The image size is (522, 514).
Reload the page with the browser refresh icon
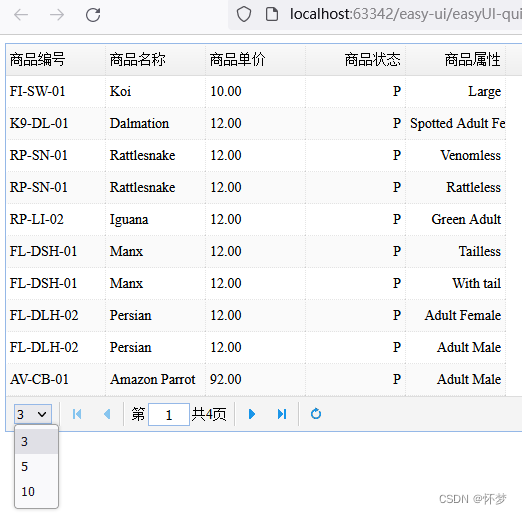tap(93, 15)
